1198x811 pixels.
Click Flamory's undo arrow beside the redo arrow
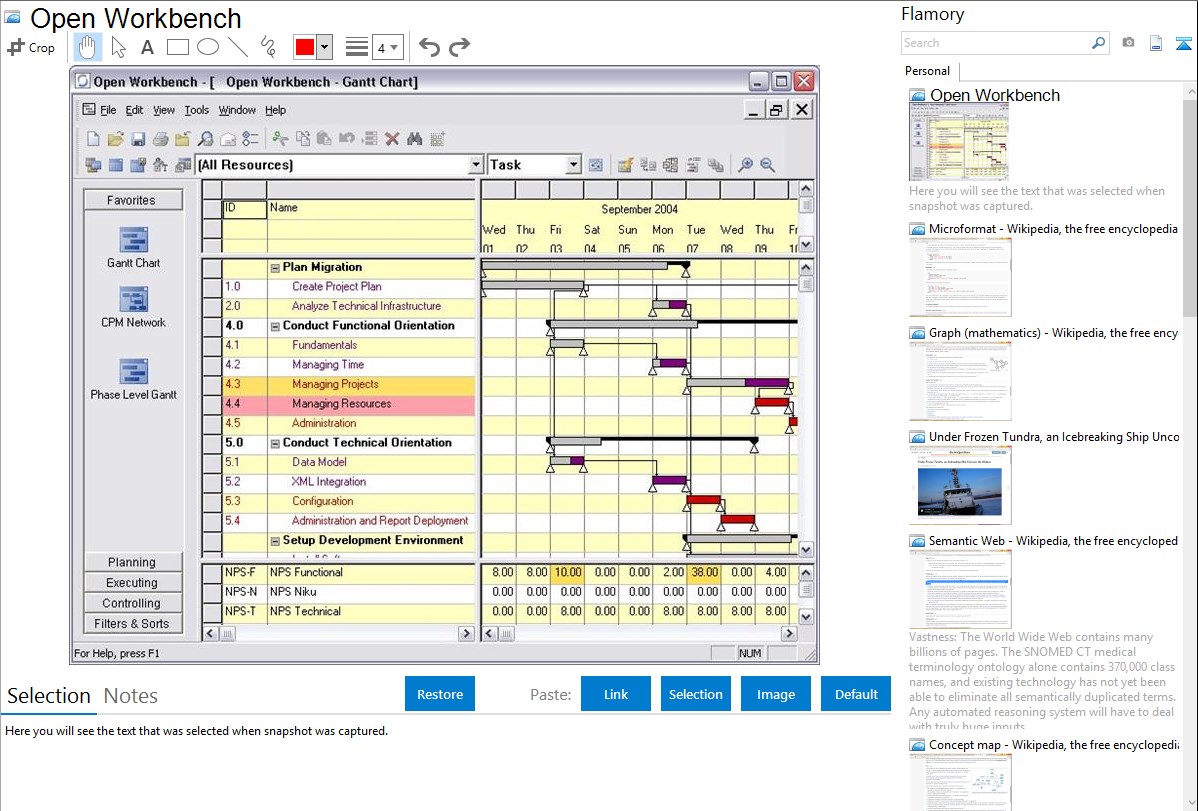tap(429, 47)
